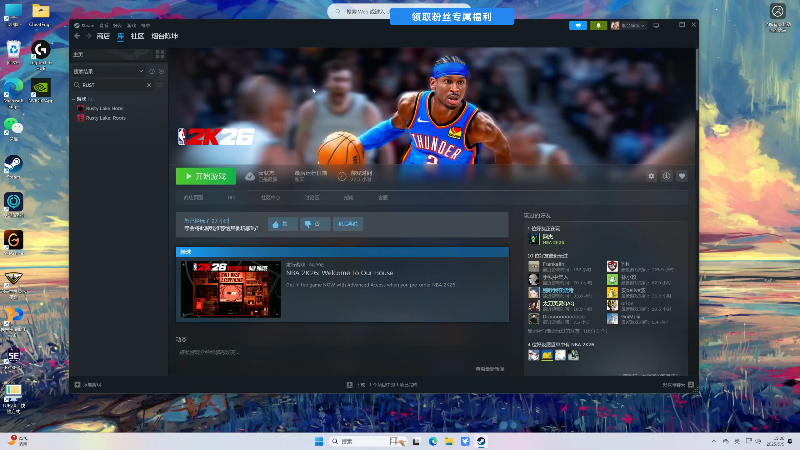
Task: Open Steam desktop shortcut icon
Action: (13, 167)
